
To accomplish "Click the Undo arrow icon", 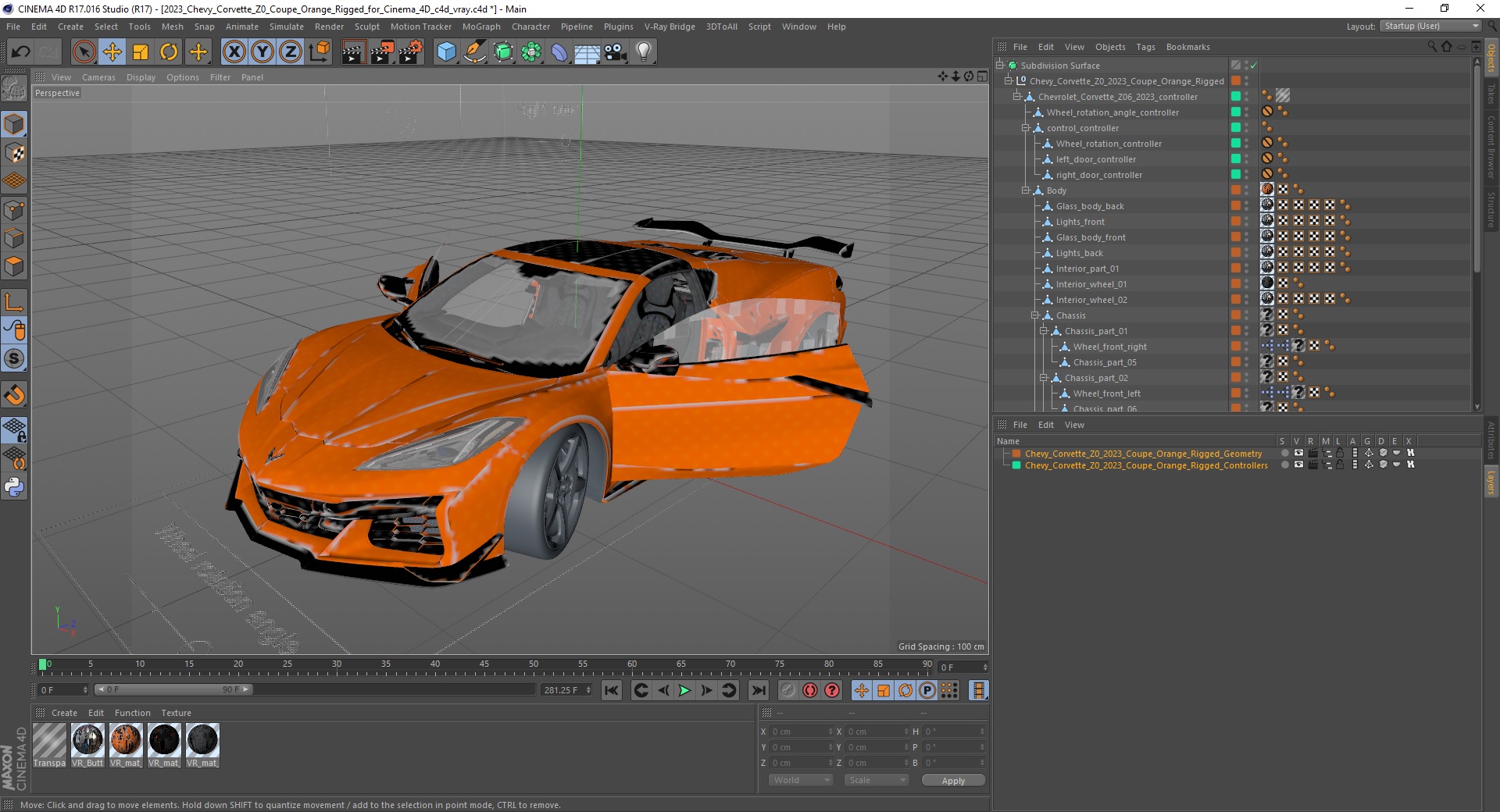I will click(21, 52).
